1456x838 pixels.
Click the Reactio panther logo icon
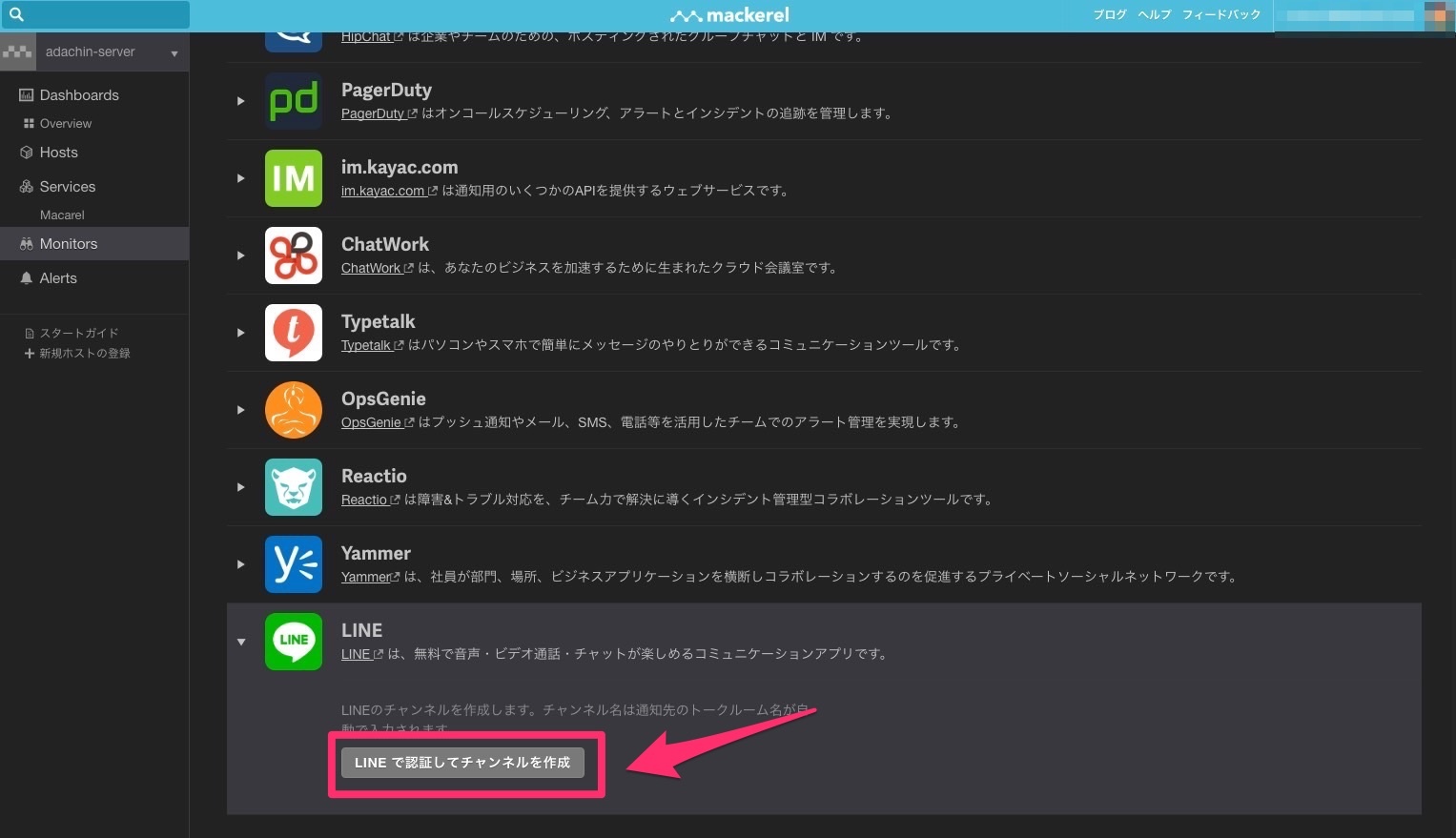pos(293,487)
